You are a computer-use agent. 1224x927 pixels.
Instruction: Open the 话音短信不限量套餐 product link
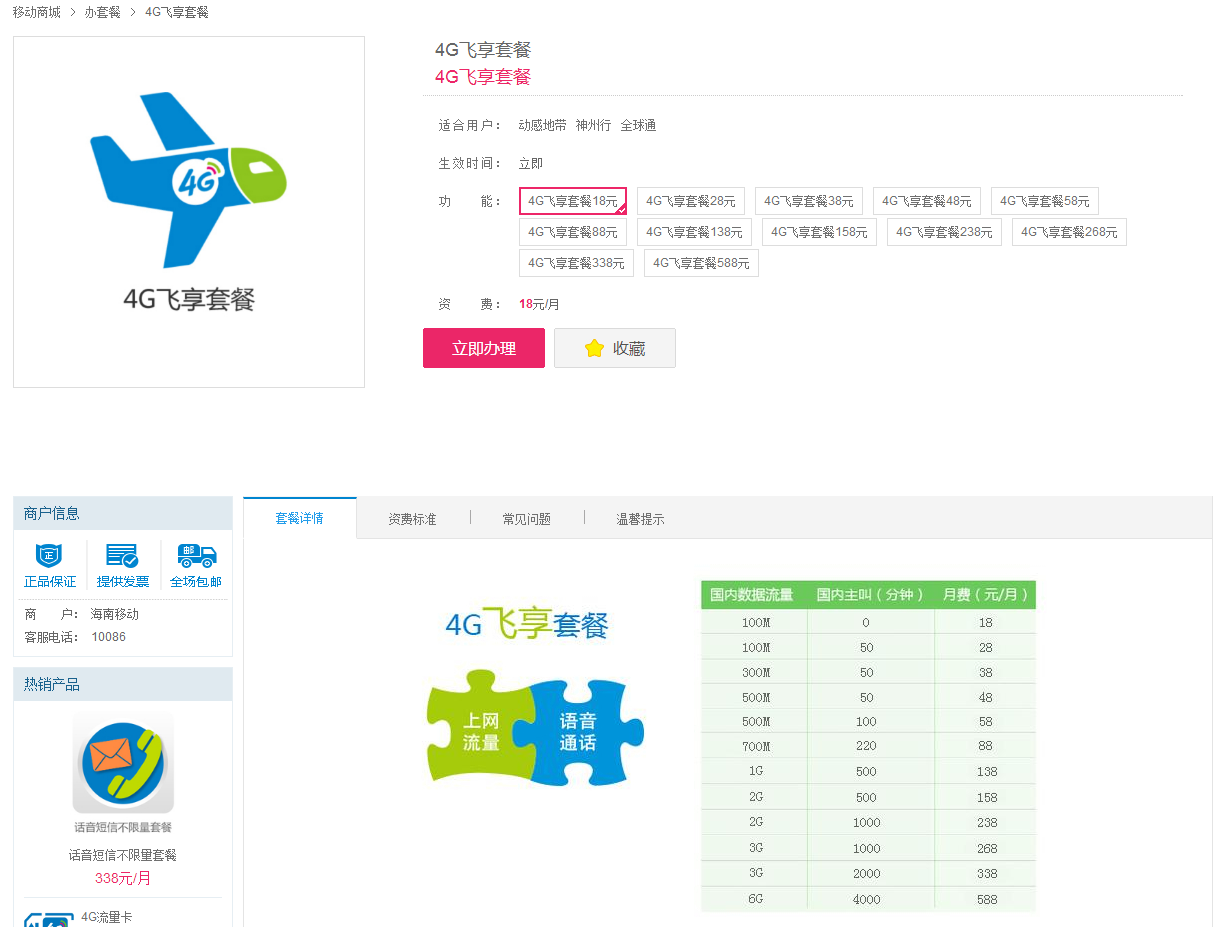click(x=123, y=855)
